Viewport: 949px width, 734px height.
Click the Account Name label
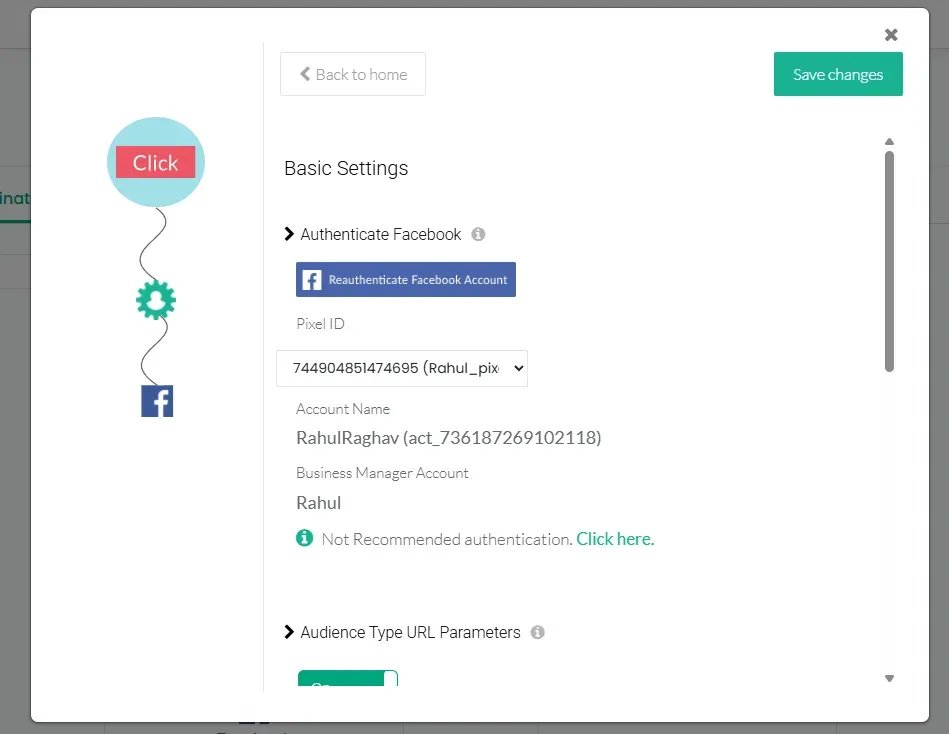click(x=343, y=409)
